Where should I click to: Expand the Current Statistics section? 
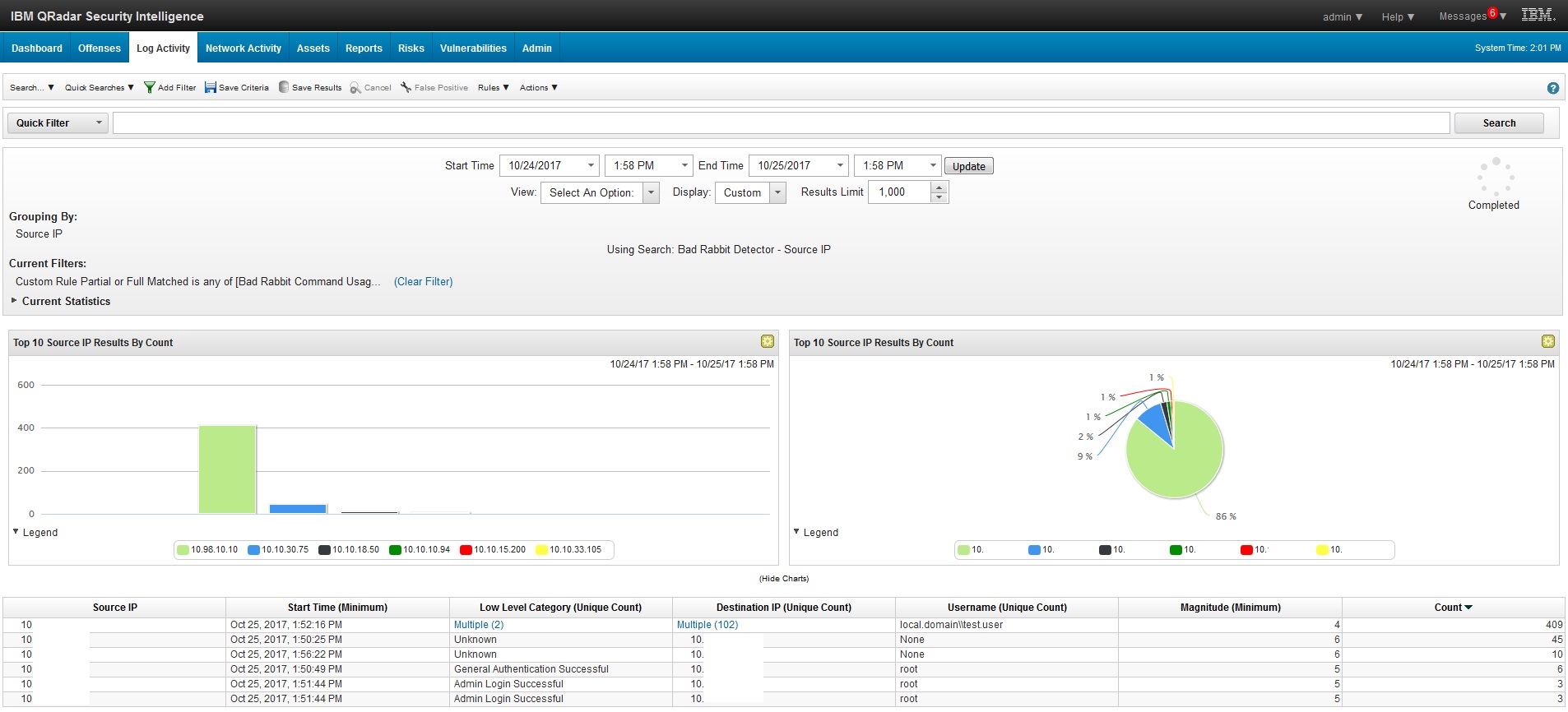(14, 301)
